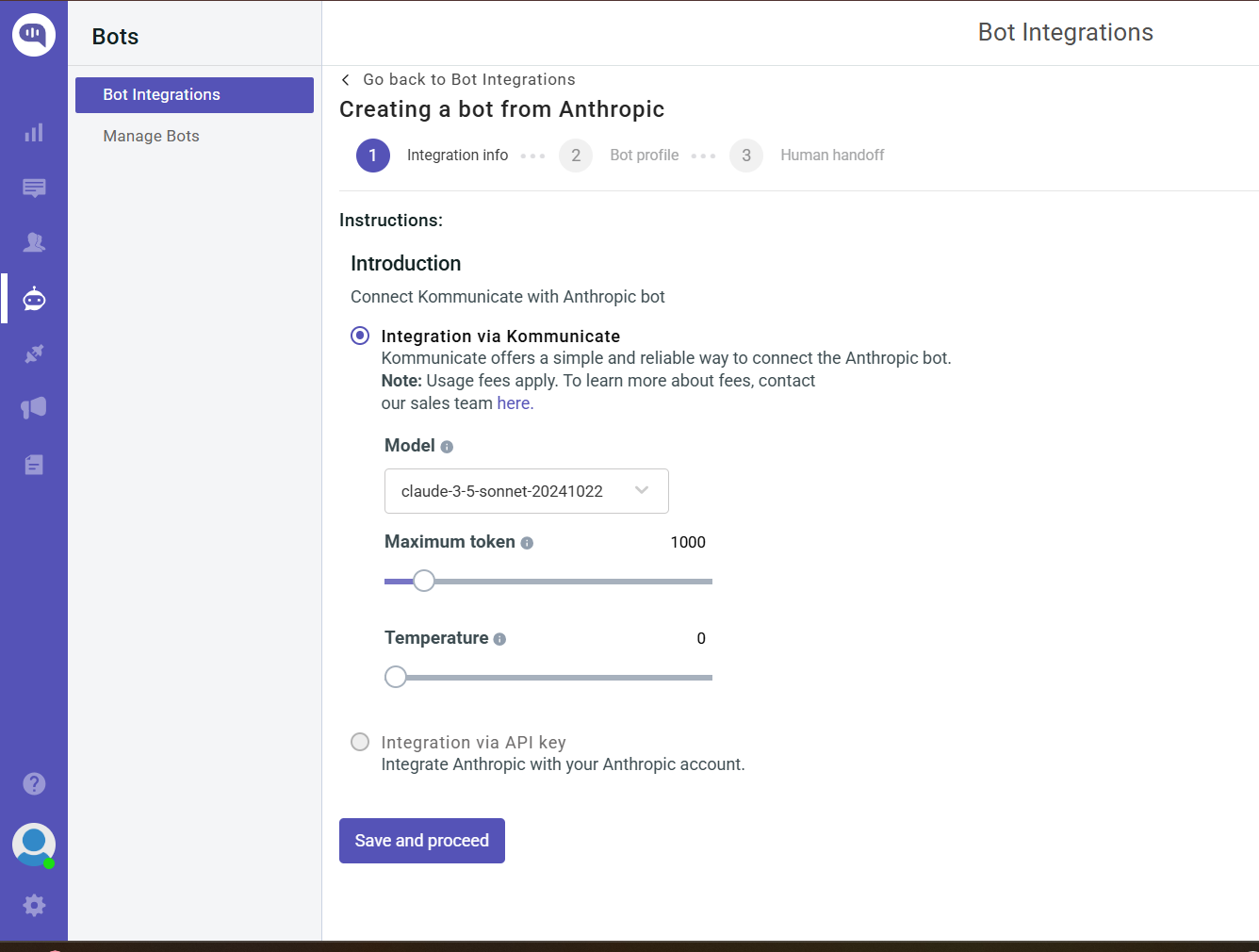Click step 2 Bot profile
Image resolution: width=1259 pixels, height=952 pixels.
(x=619, y=156)
